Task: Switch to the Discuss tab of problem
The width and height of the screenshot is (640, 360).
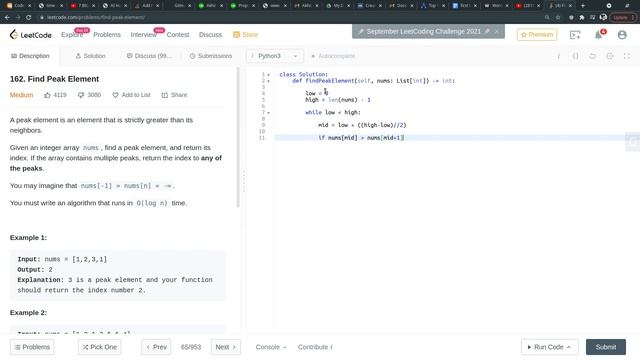Action: click(149, 56)
